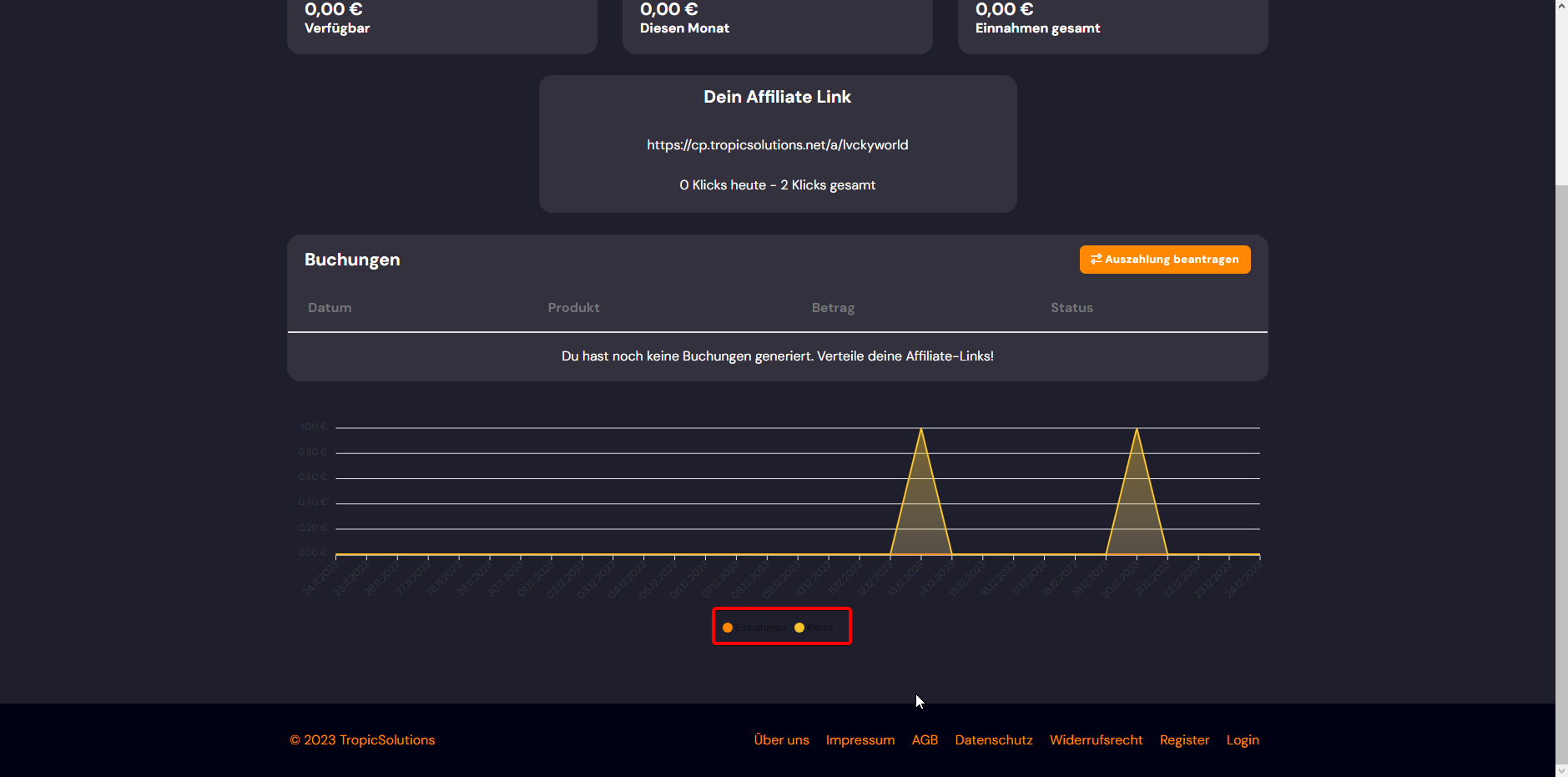This screenshot has height=777, width=1568.
Task: Click the Betrag column header
Action: pyautogui.click(x=833, y=308)
